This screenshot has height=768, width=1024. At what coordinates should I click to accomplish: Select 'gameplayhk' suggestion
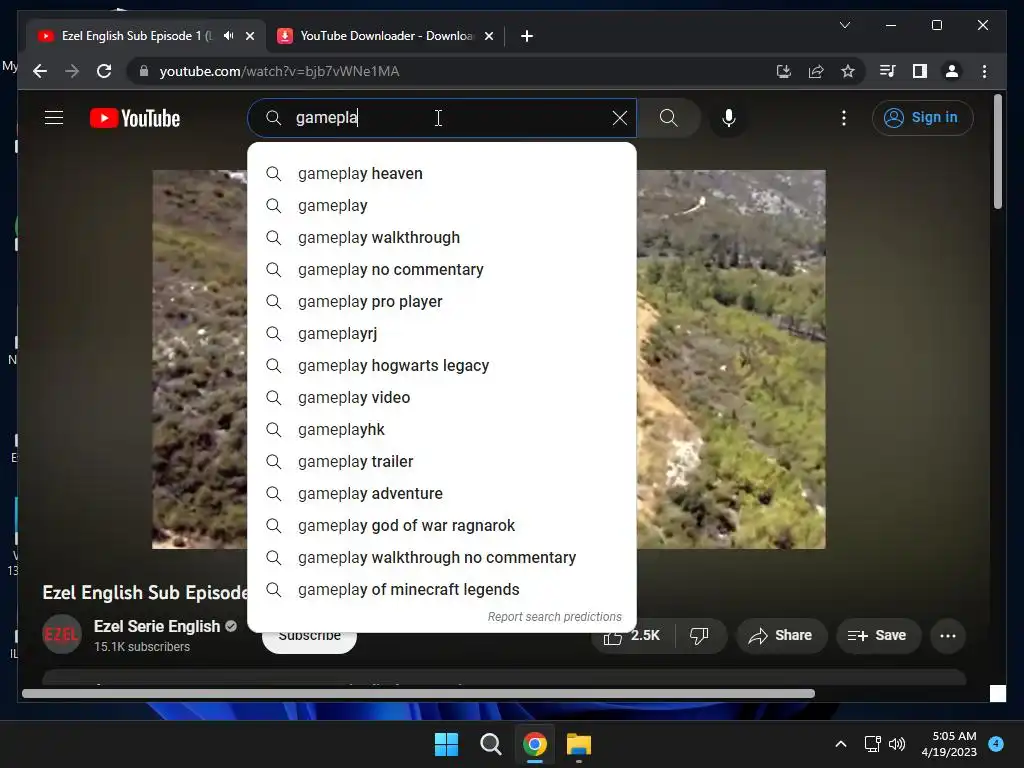pyautogui.click(x=442, y=430)
